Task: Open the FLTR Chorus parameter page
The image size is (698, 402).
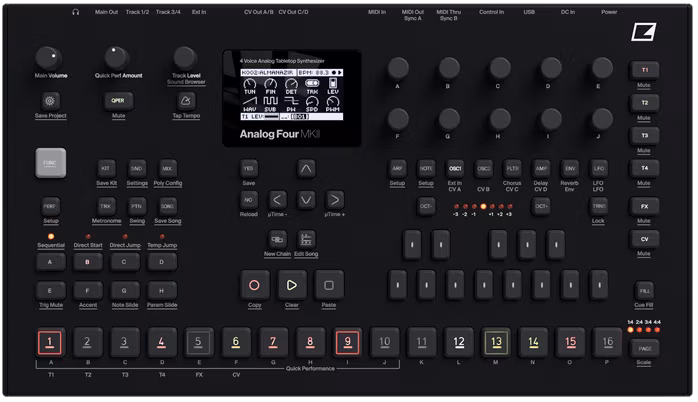Action: (512, 169)
